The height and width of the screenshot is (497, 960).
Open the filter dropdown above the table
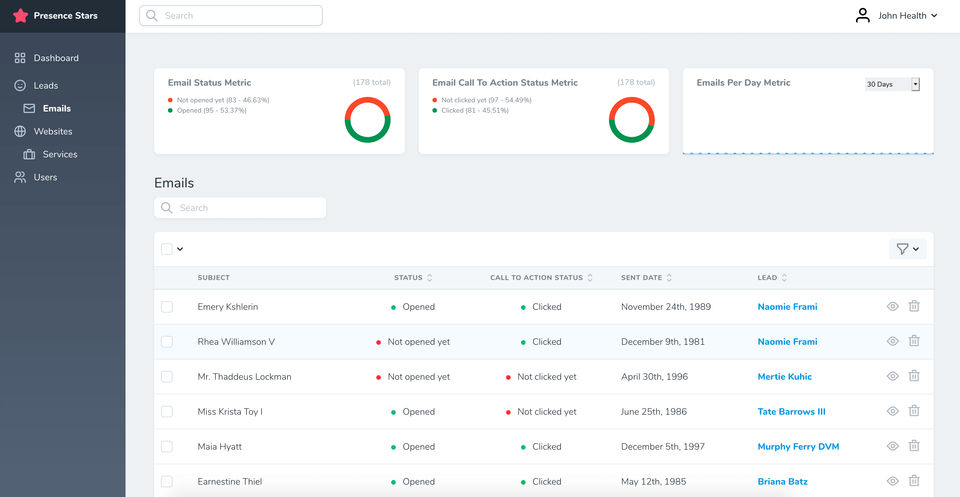(x=907, y=249)
